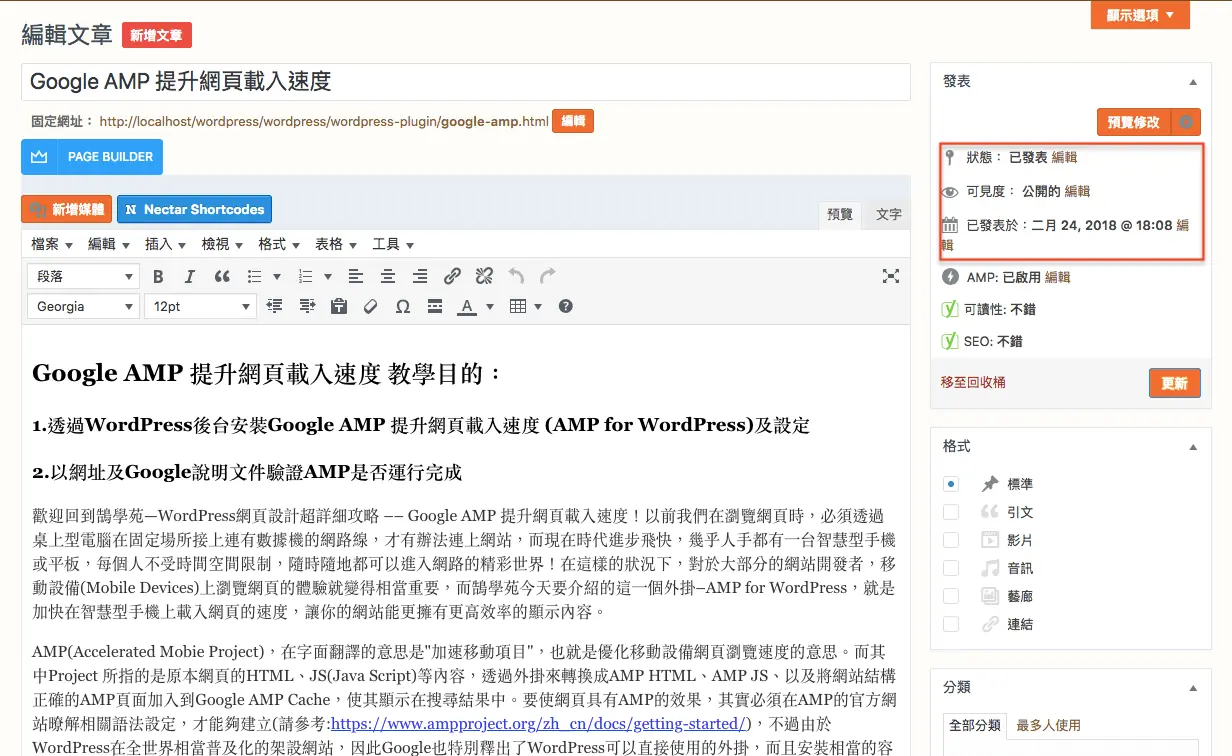Select the 引文 post format
Viewport: 1232px width, 756px height.
pos(951,512)
